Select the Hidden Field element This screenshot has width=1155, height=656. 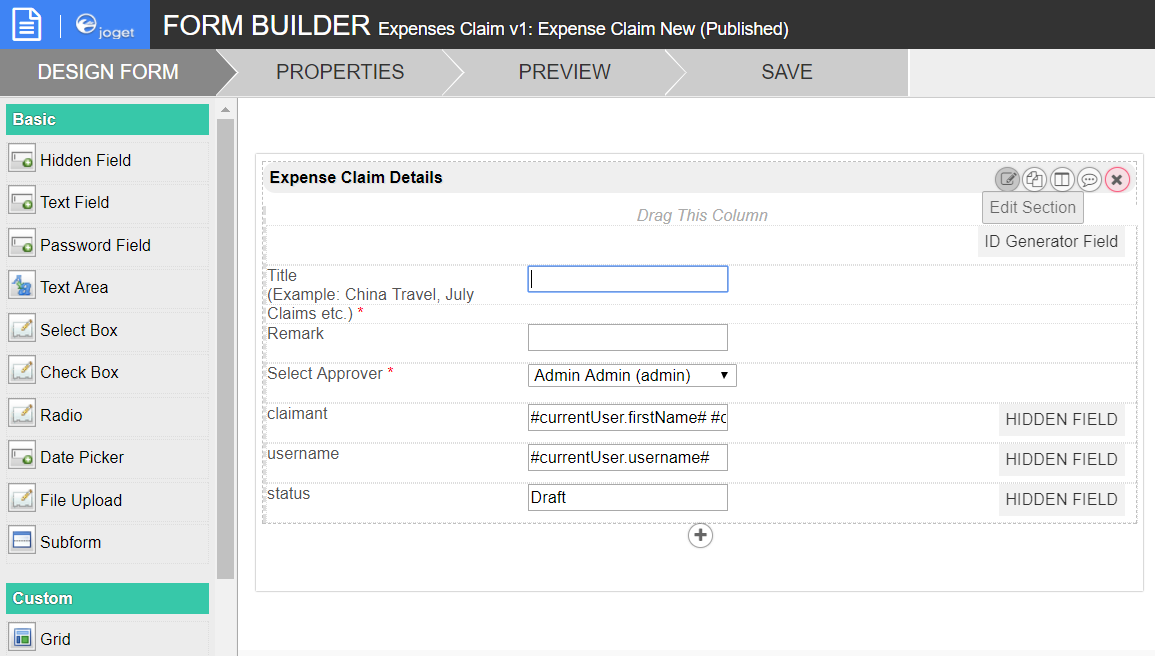tap(85, 161)
